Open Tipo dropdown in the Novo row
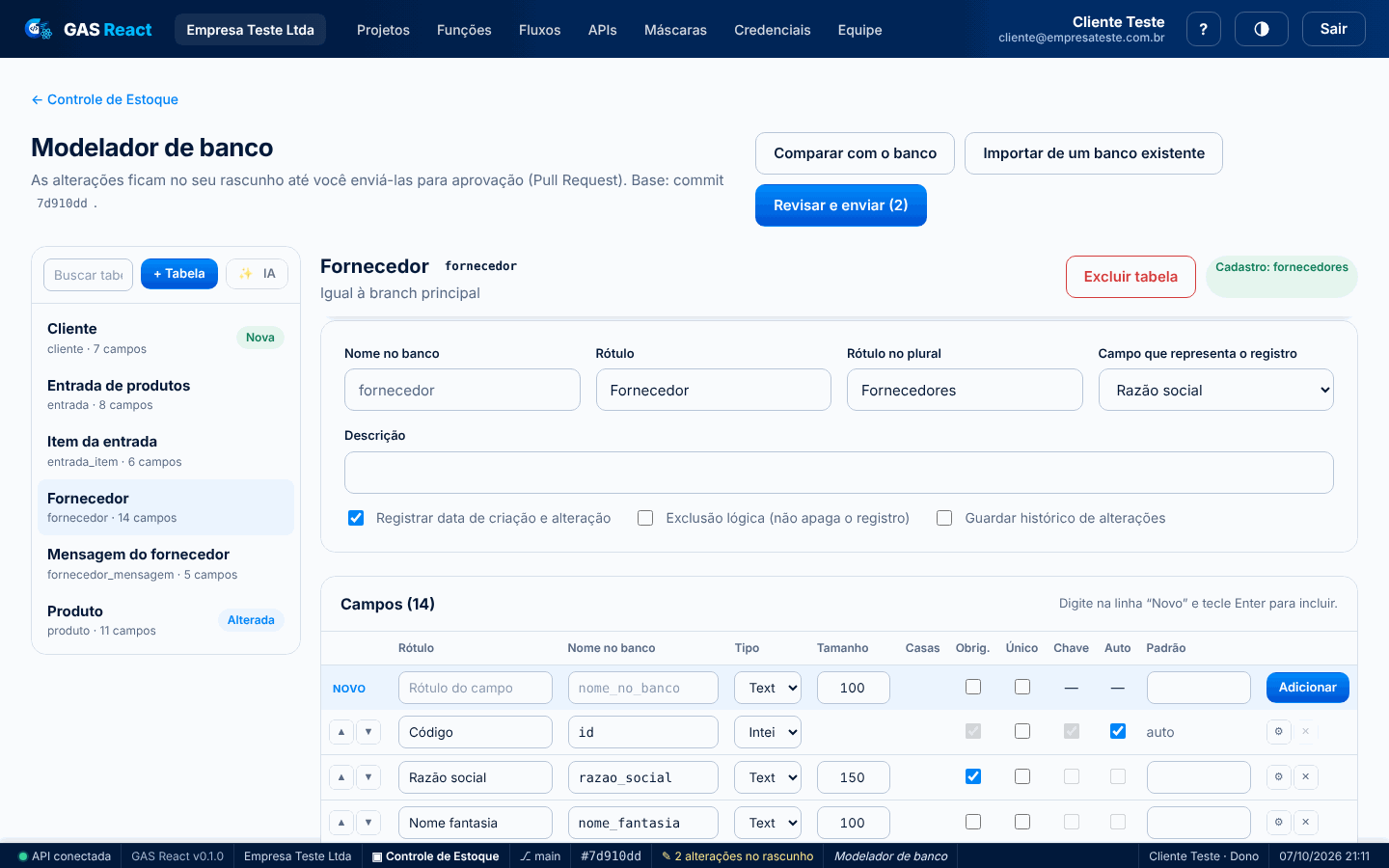The height and width of the screenshot is (868, 1389). pos(768,688)
